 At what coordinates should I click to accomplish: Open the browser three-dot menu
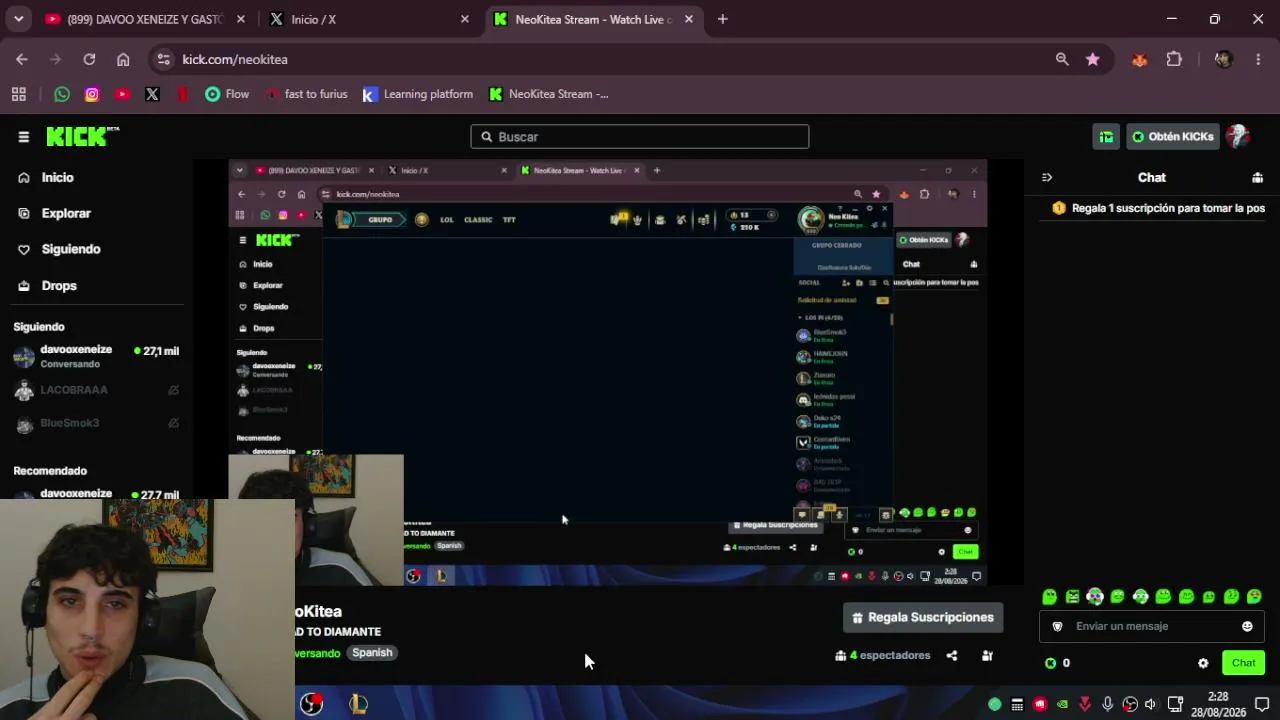coord(1258,59)
